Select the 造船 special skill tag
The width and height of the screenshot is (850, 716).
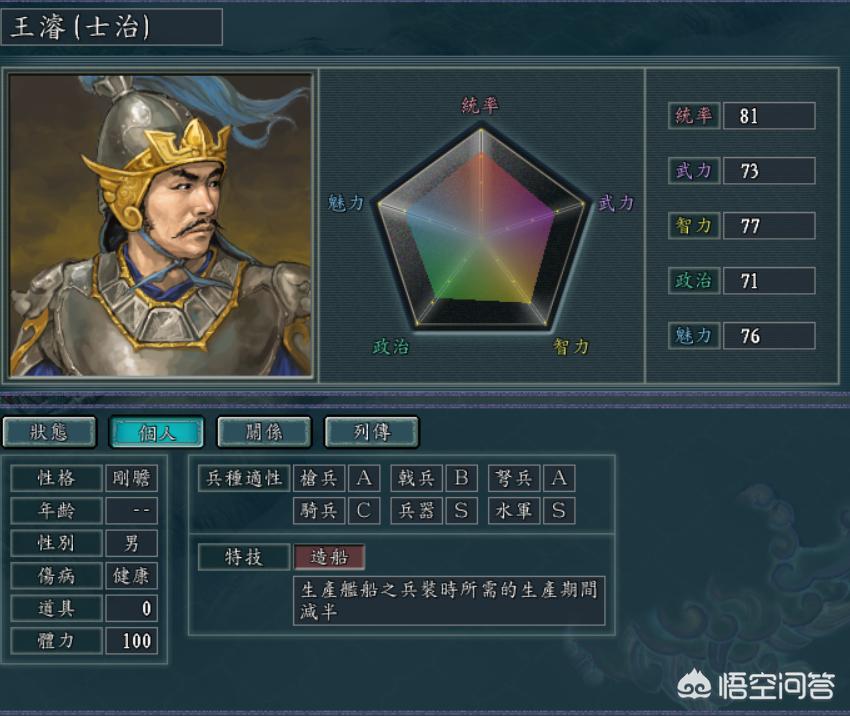[x=329, y=557]
